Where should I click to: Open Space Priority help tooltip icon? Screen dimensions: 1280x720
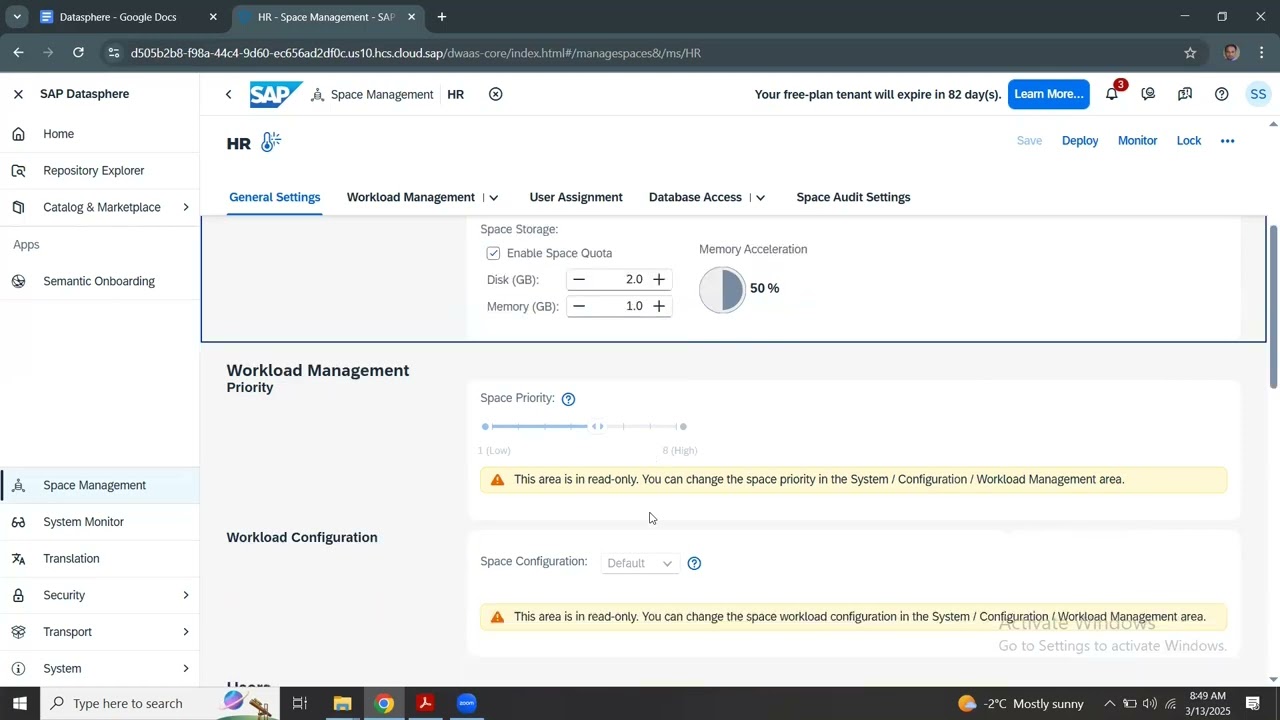(568, 399)
